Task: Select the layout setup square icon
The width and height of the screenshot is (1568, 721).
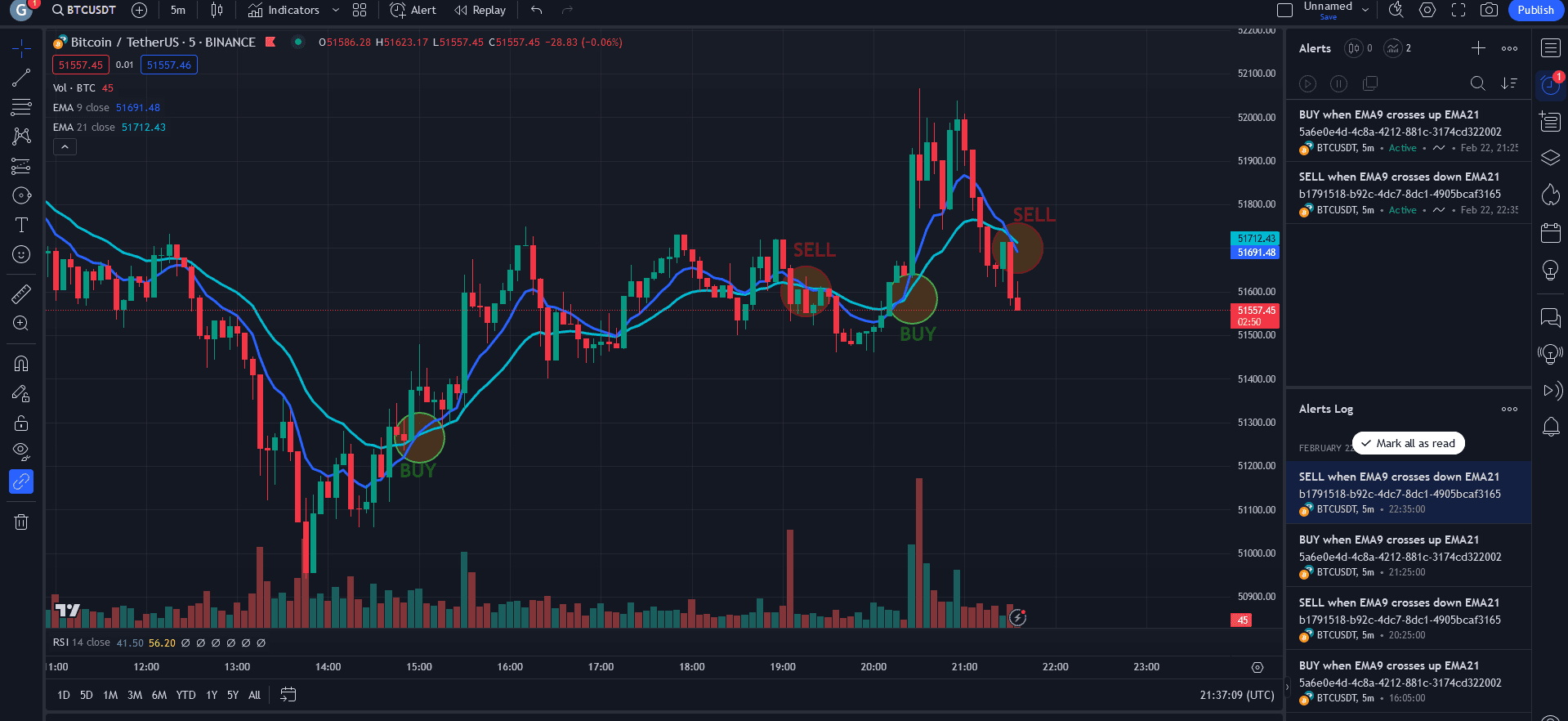Action: coord(1284,11)
